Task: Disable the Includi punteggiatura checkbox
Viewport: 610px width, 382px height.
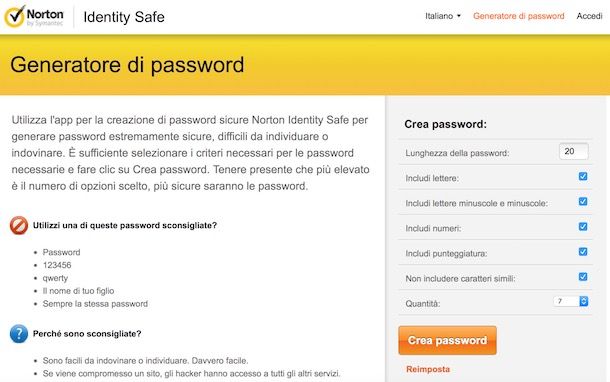Action: [583, 252]
